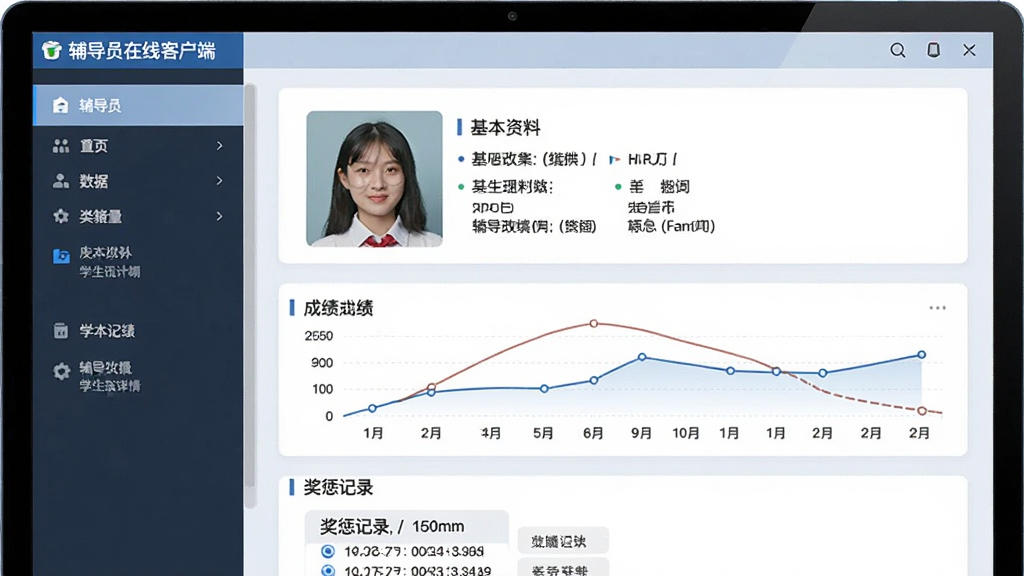Click the flag icon beside HiR text
1024x576 pixels.
pos(614,159)
